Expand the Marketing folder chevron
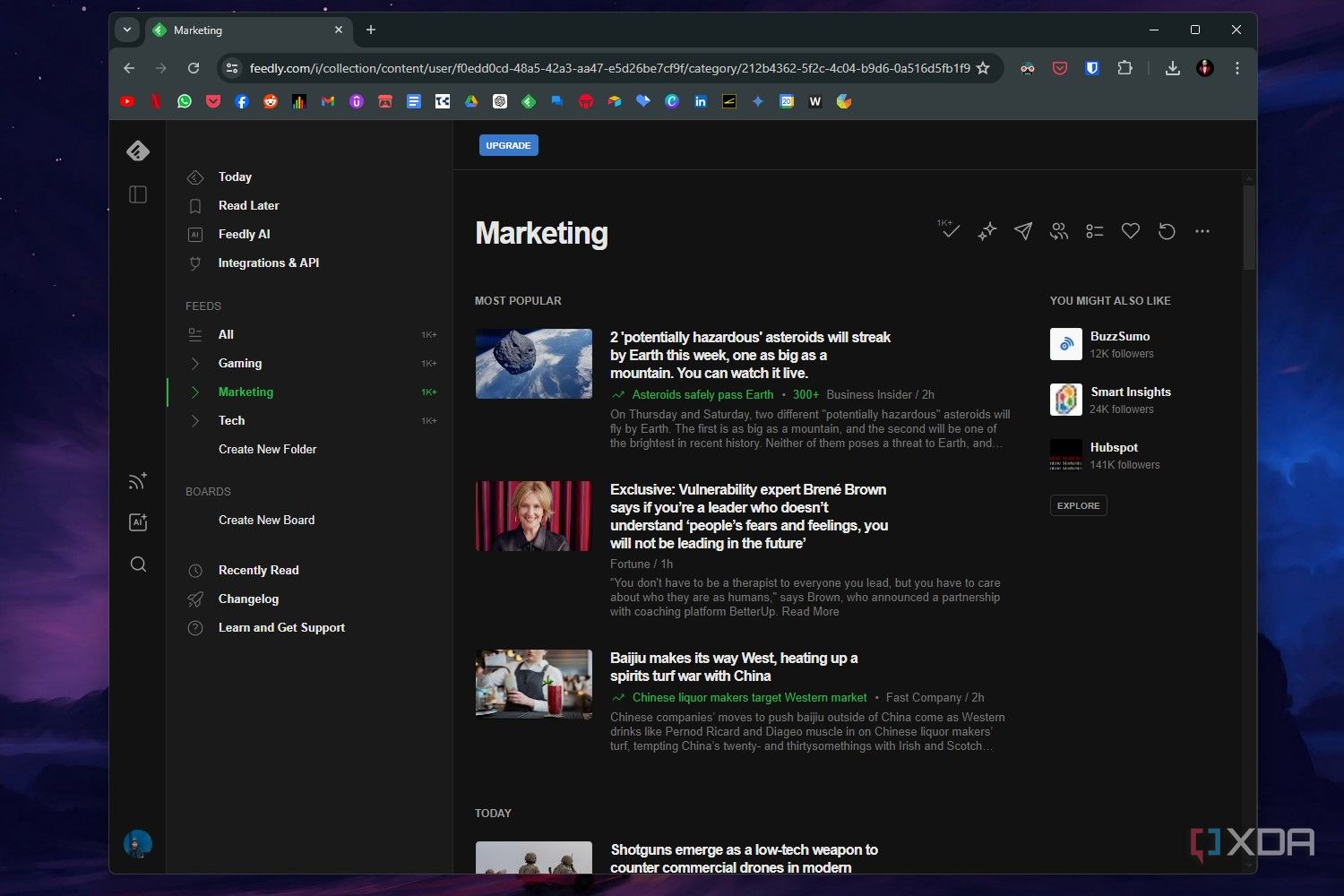The width and height of the screenshot is (1344, 896). click(x=195, y=392)
